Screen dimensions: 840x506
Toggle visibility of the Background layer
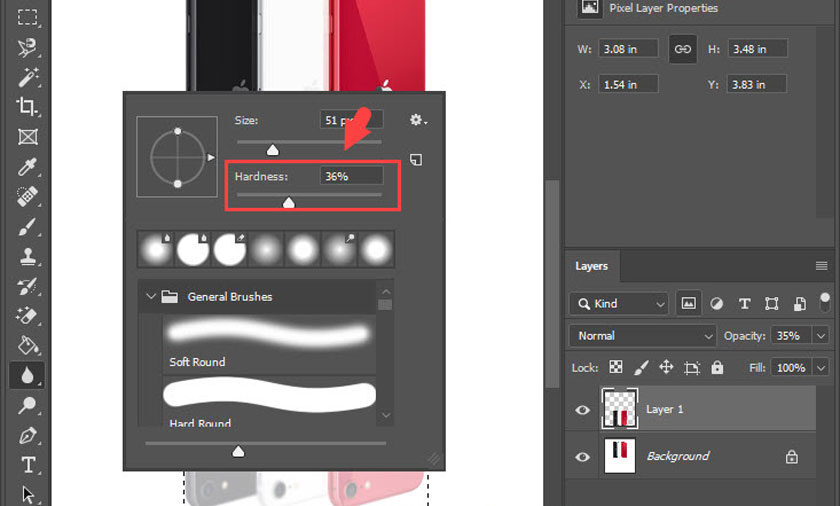(x=583, y=457)
